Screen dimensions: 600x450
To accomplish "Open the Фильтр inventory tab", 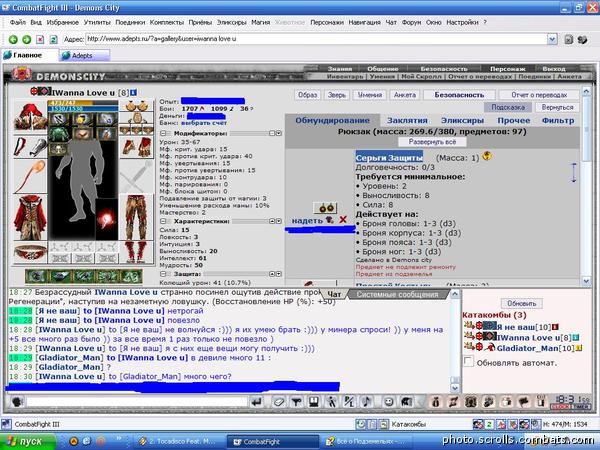I will (x=558, y=121).
